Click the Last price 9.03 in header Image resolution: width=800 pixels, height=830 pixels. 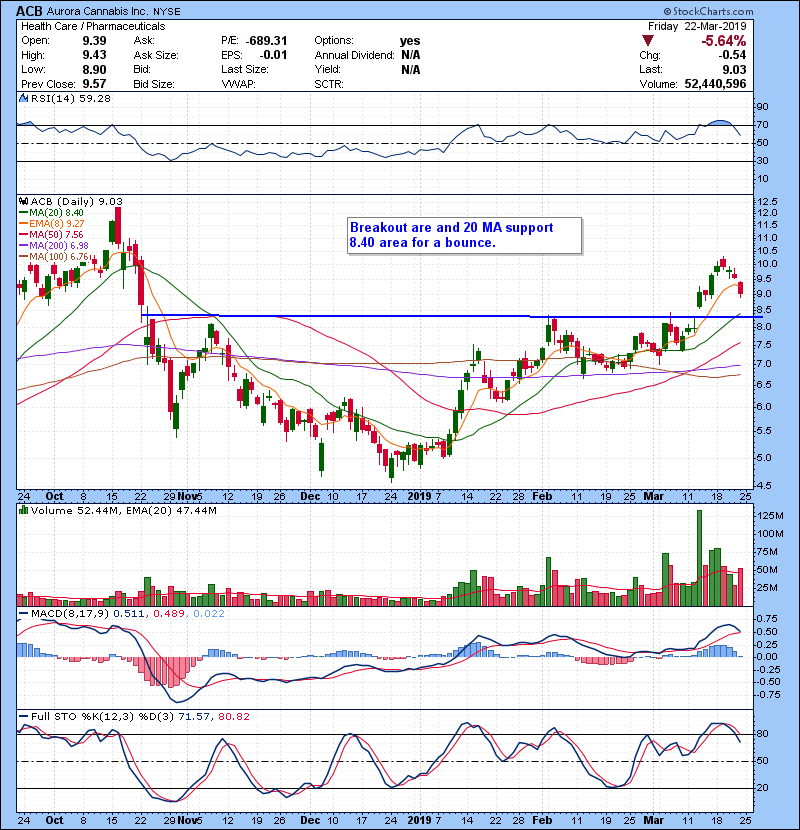pos(734,70)
